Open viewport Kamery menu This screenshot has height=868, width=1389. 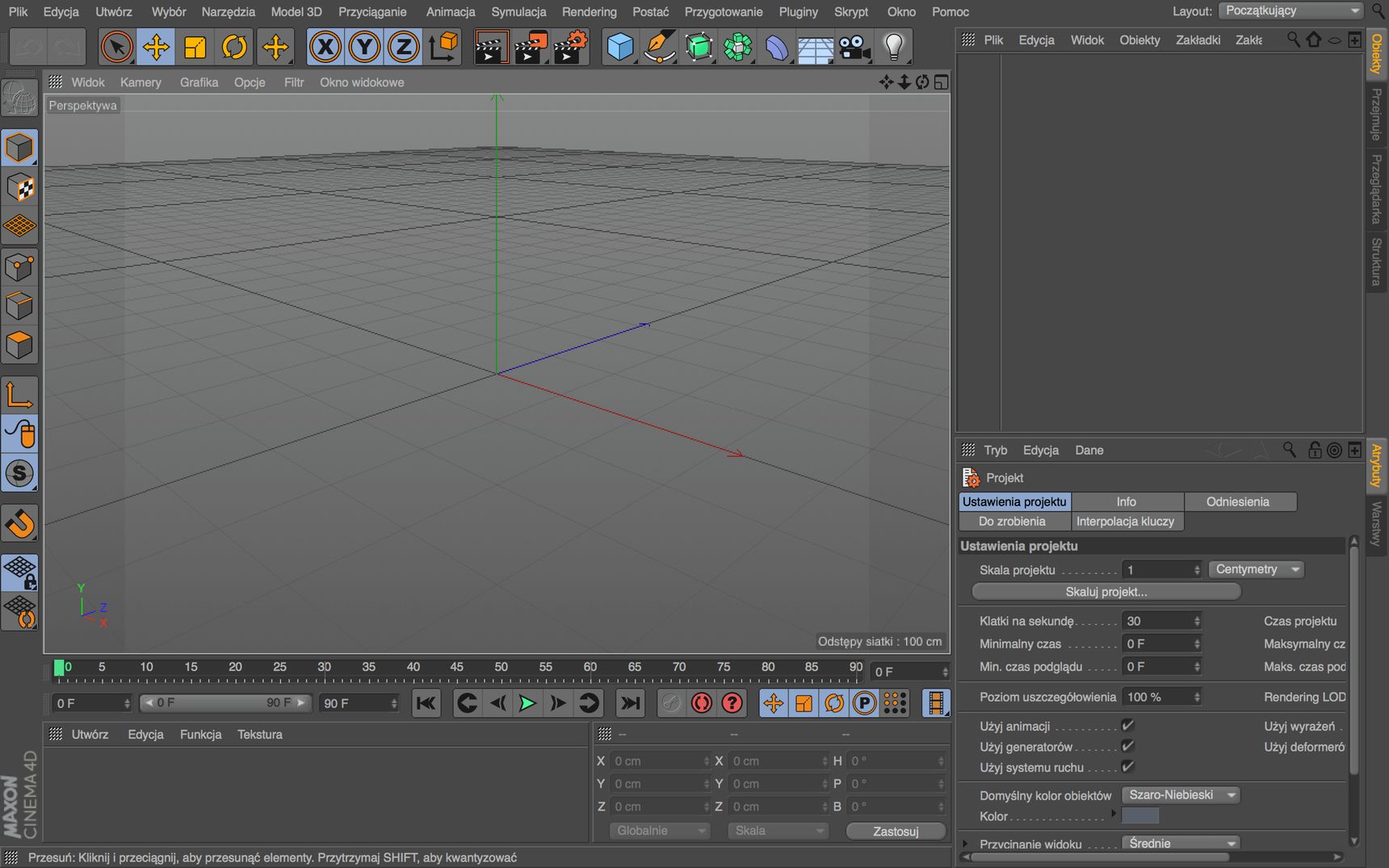click(141, 82)
